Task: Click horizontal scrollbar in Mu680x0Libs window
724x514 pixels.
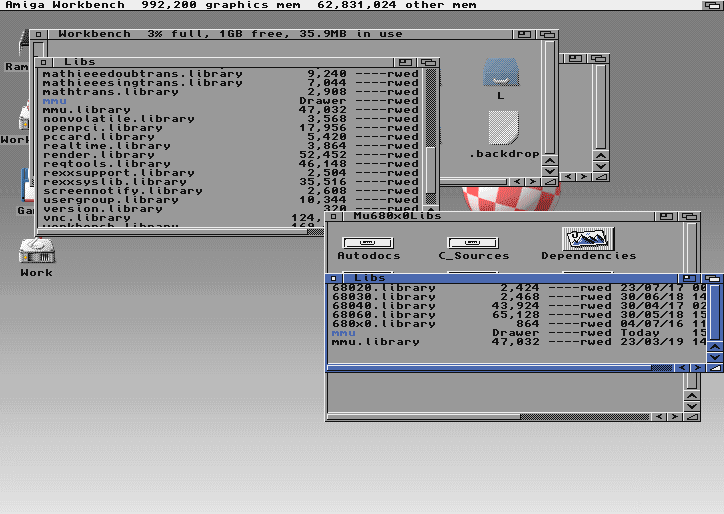Action: click(489, 417)
